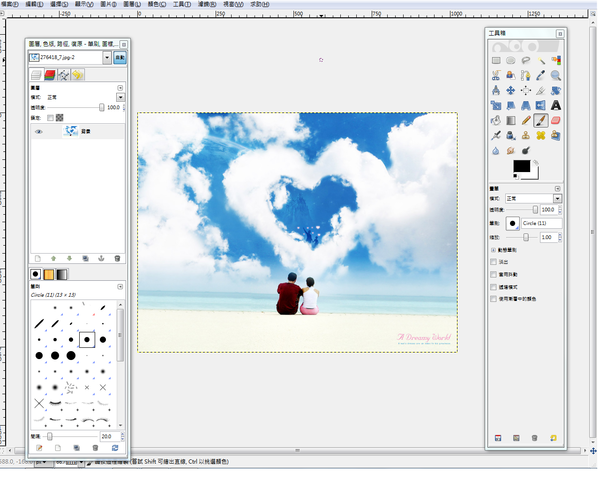The width and height of the screenshot is (600, 480).
Task: Click the brush spacing value field 20.0
Action: pyautogui.click(x=110, y=436)
